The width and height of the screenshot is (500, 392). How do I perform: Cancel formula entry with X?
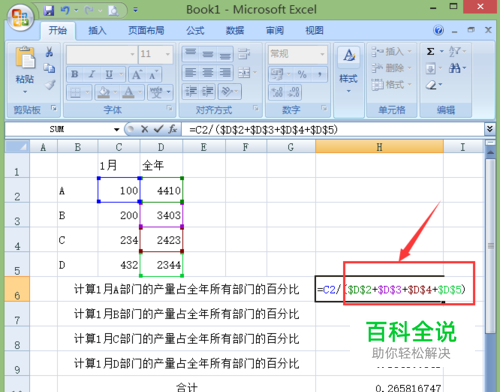pos(144,129)
